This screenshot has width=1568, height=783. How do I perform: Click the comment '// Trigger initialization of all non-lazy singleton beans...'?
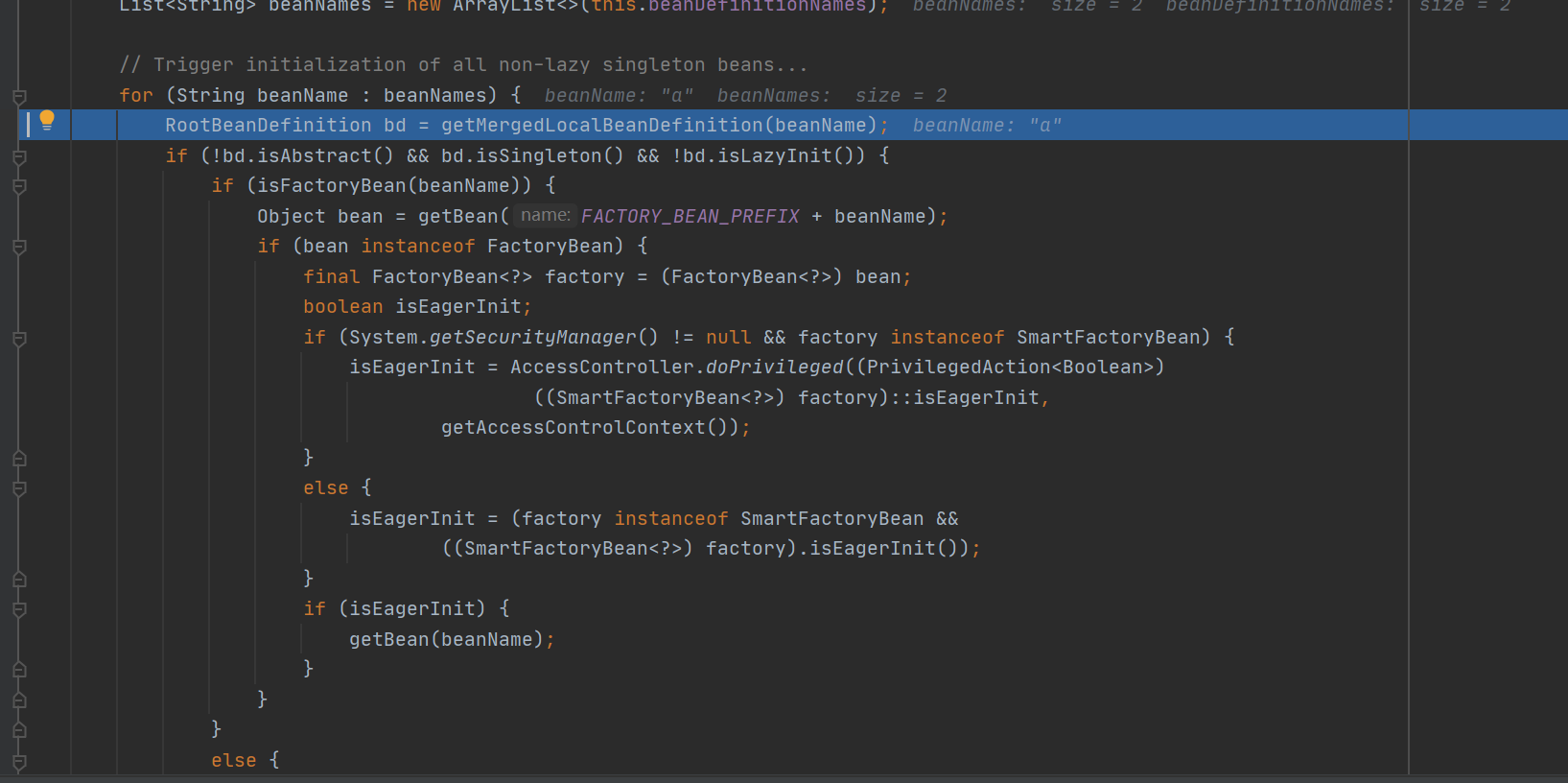pos(464,65)
